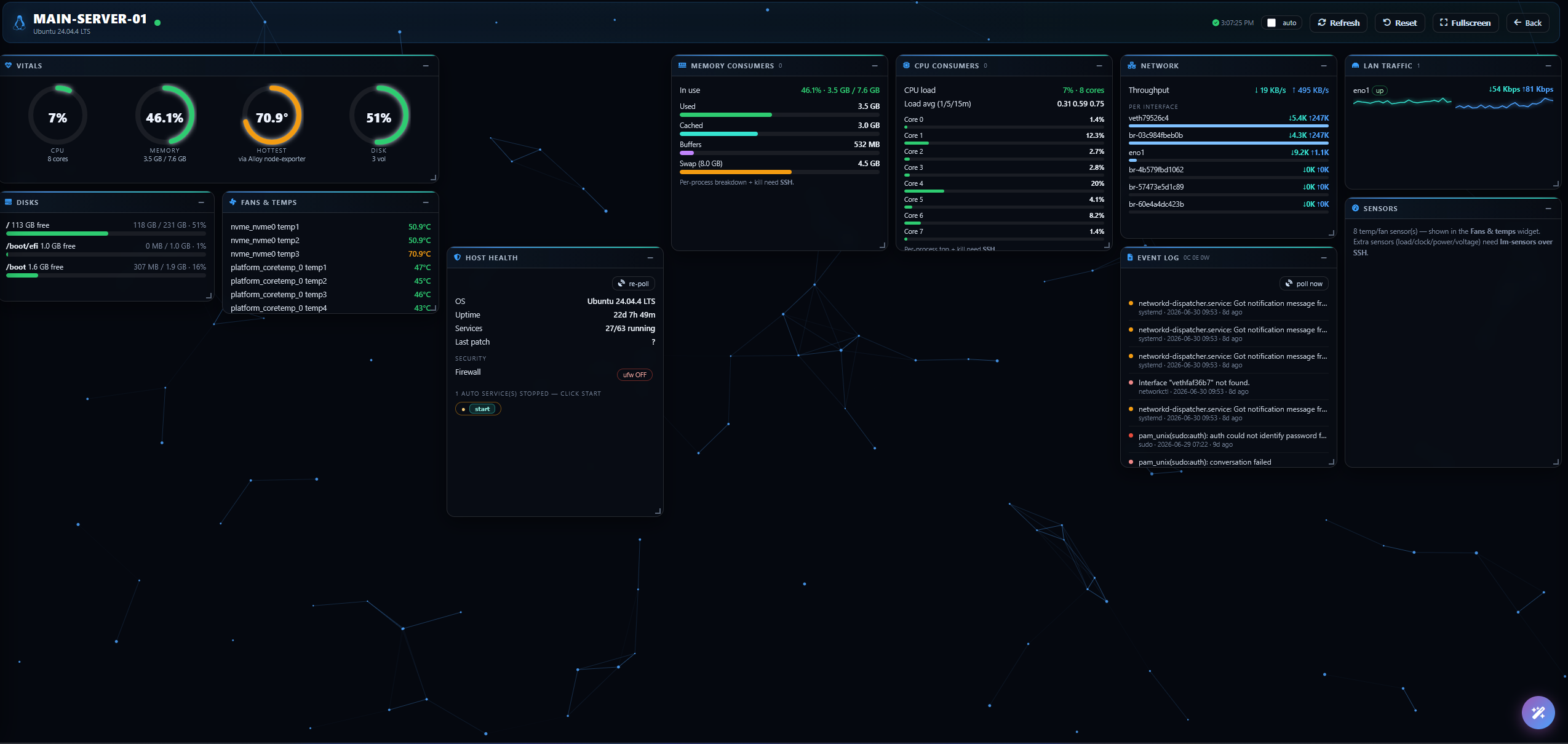Collapse the CPU Consumers panel
The image size is (1568, 744).
(x=1099, y=66)
